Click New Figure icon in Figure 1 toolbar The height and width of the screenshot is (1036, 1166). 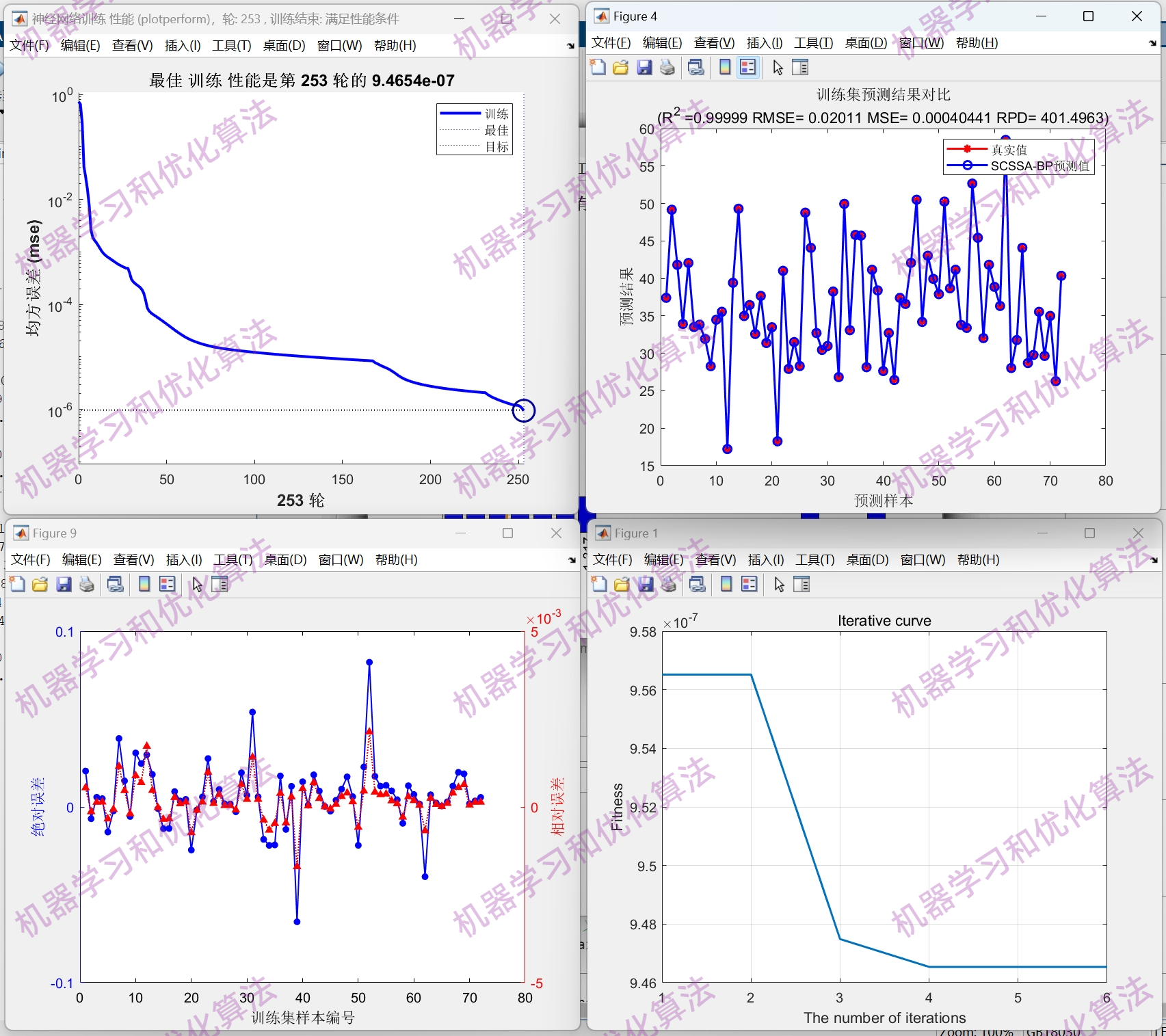point(600,584)
